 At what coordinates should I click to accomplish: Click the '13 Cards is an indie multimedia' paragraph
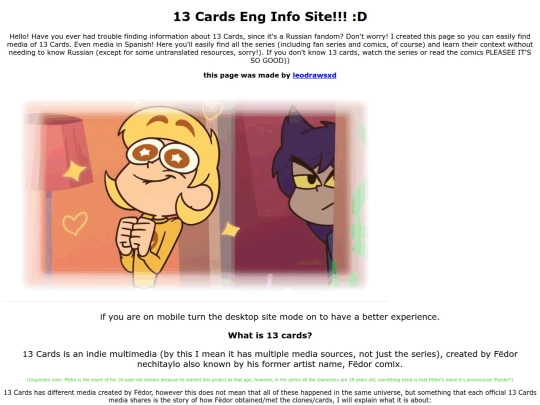(270, 359)
